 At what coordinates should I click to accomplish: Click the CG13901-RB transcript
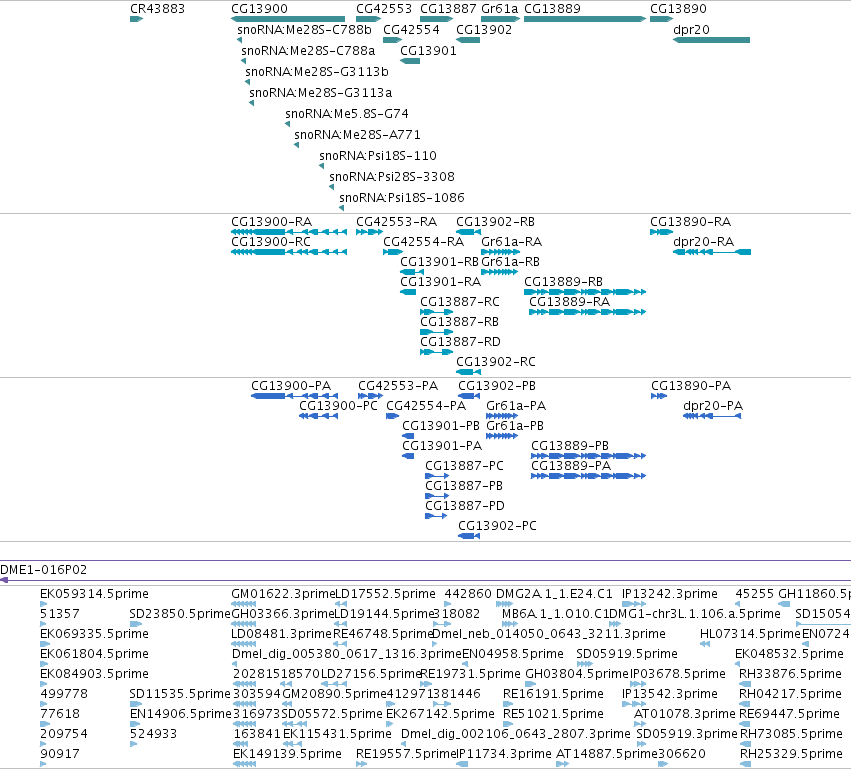click(x=411, y=272)
